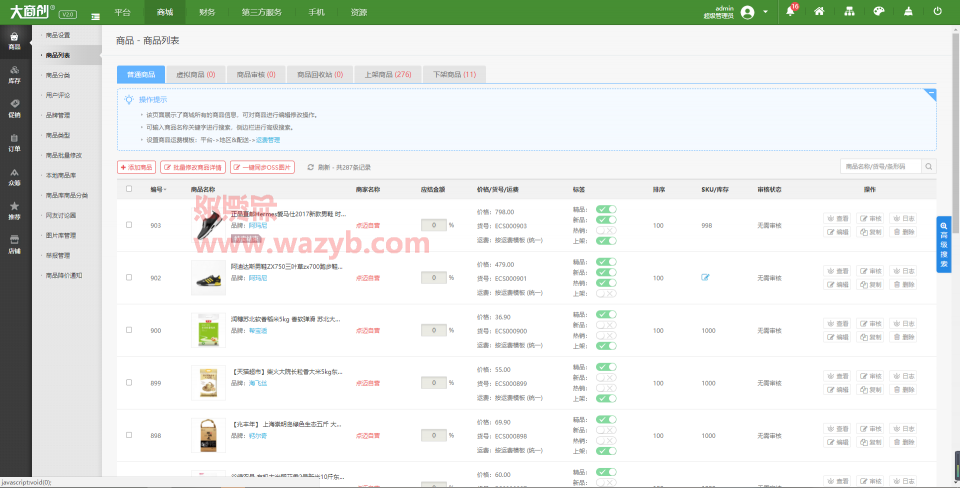This screenshot has height=488, width=960.
Task: Switch to the 上架商品 (276) tab
Action: 388,74
